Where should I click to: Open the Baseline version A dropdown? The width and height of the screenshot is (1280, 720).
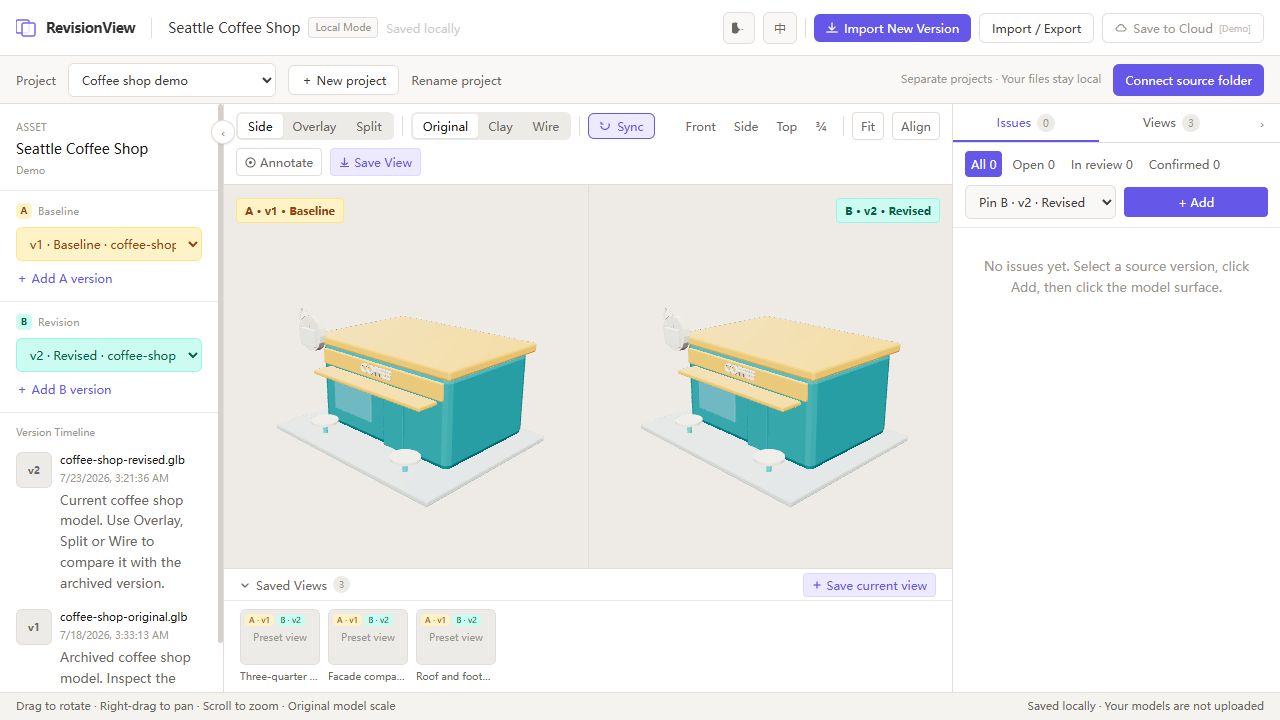click(x=109, y=245)
